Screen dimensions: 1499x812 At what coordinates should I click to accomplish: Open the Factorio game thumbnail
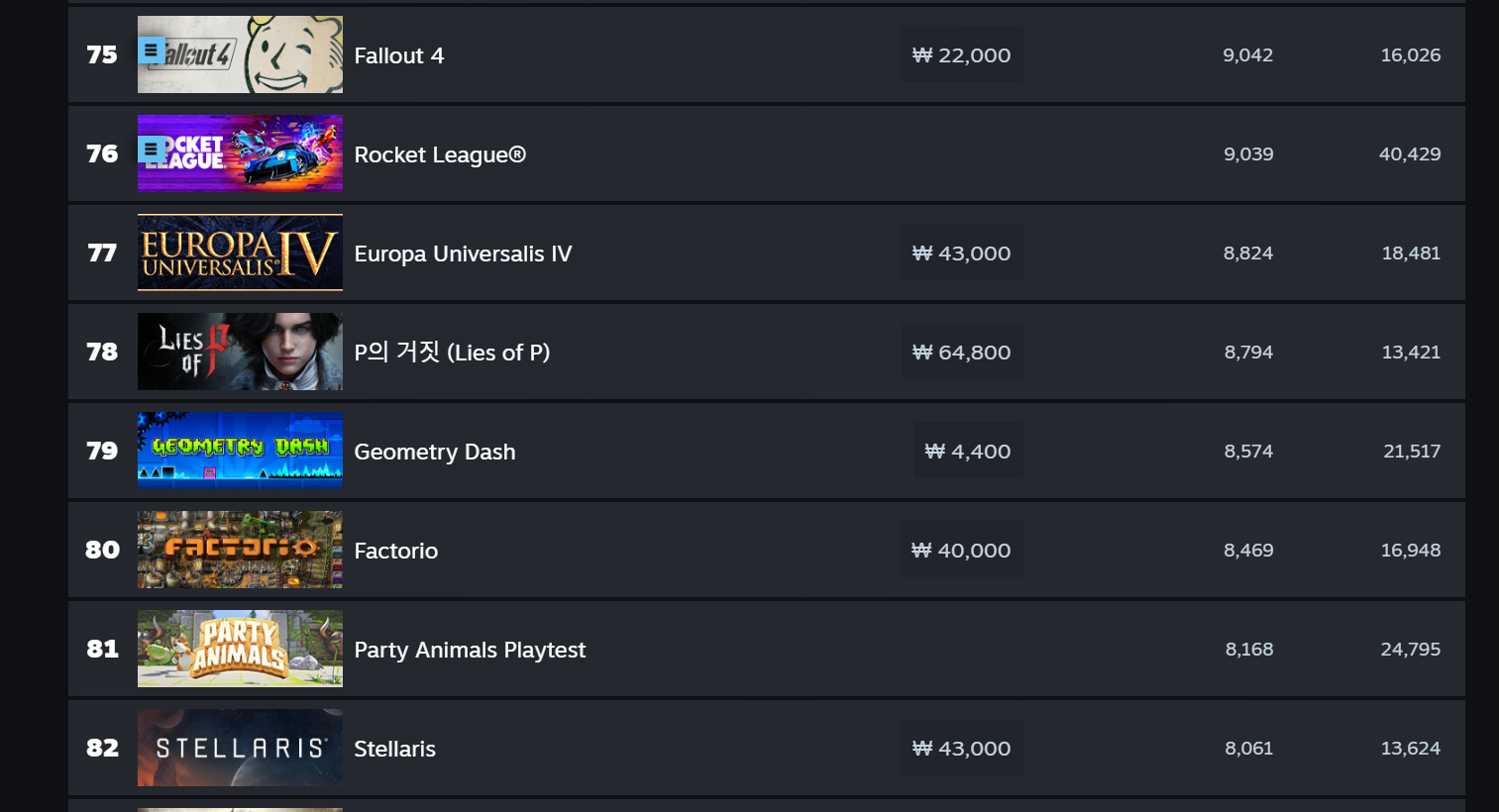click(240, 550)
